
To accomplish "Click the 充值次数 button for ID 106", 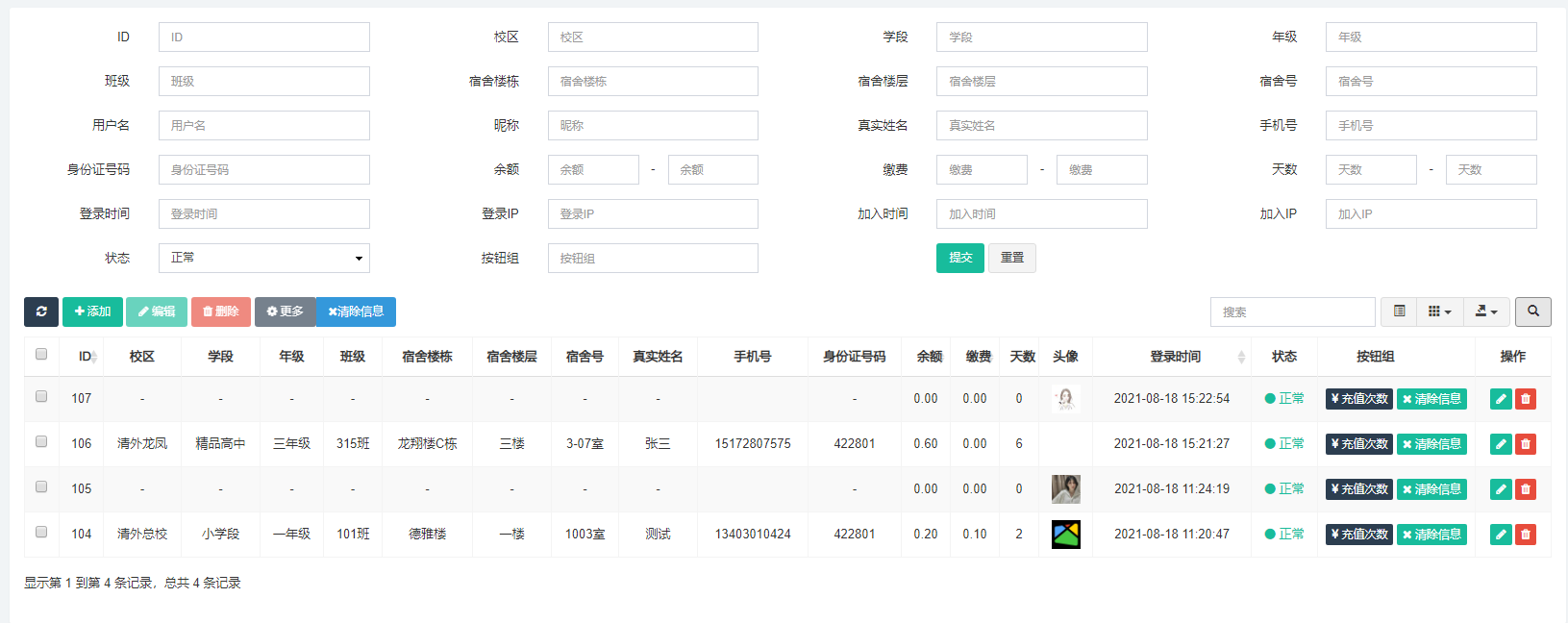I will 1358,444.
